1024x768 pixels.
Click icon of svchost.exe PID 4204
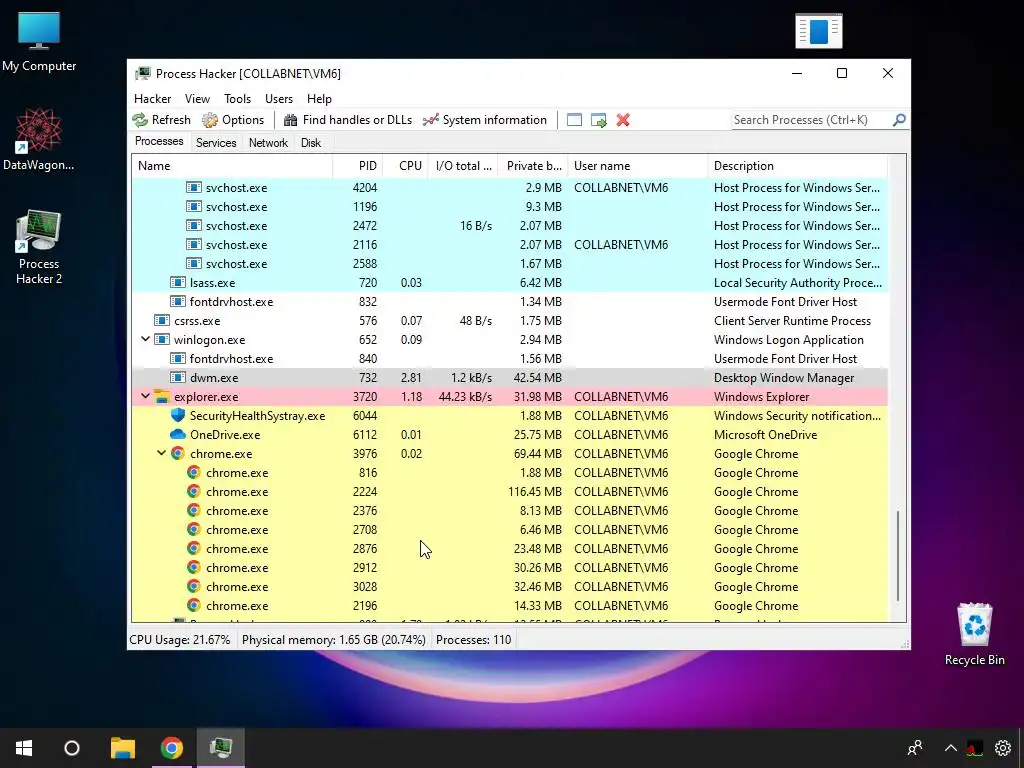click(x=194, y=187)
